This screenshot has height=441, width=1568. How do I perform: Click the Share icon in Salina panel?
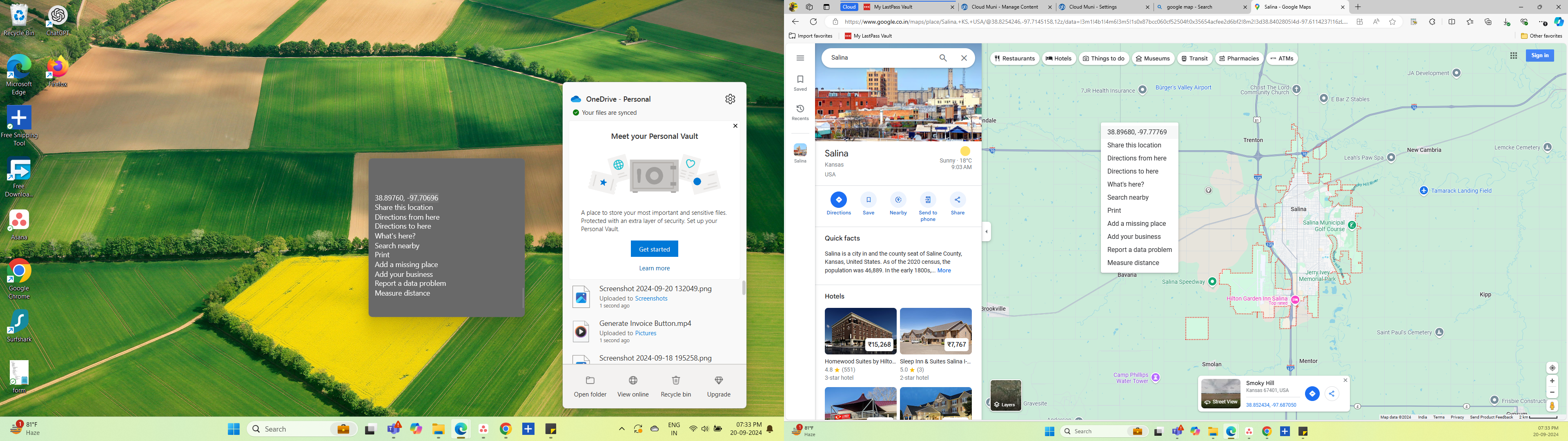958,200
